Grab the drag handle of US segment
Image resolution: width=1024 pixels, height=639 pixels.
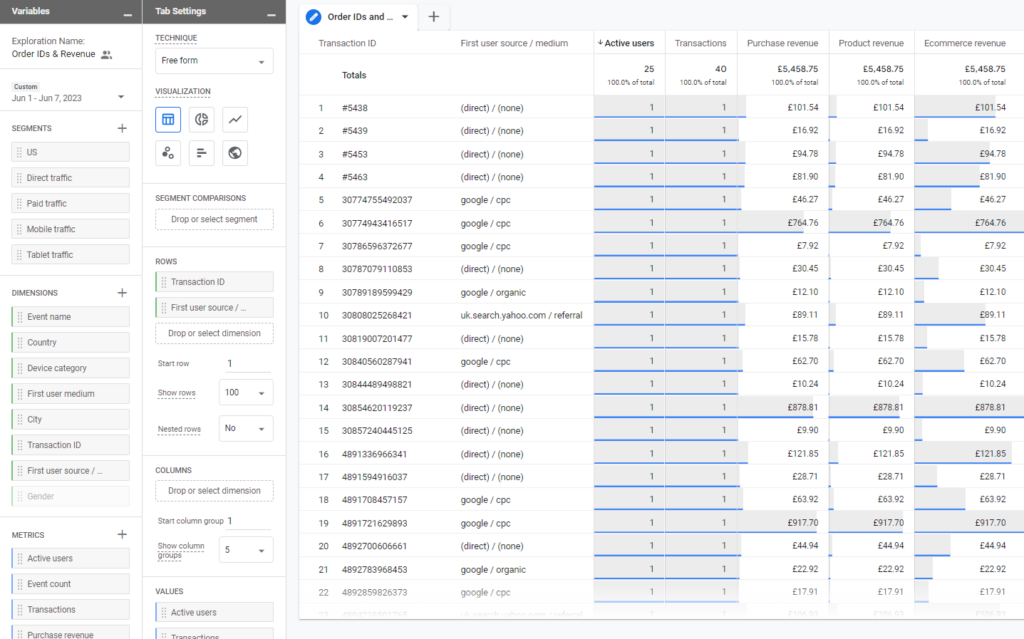pyautogui.click(x=19, y=152)
